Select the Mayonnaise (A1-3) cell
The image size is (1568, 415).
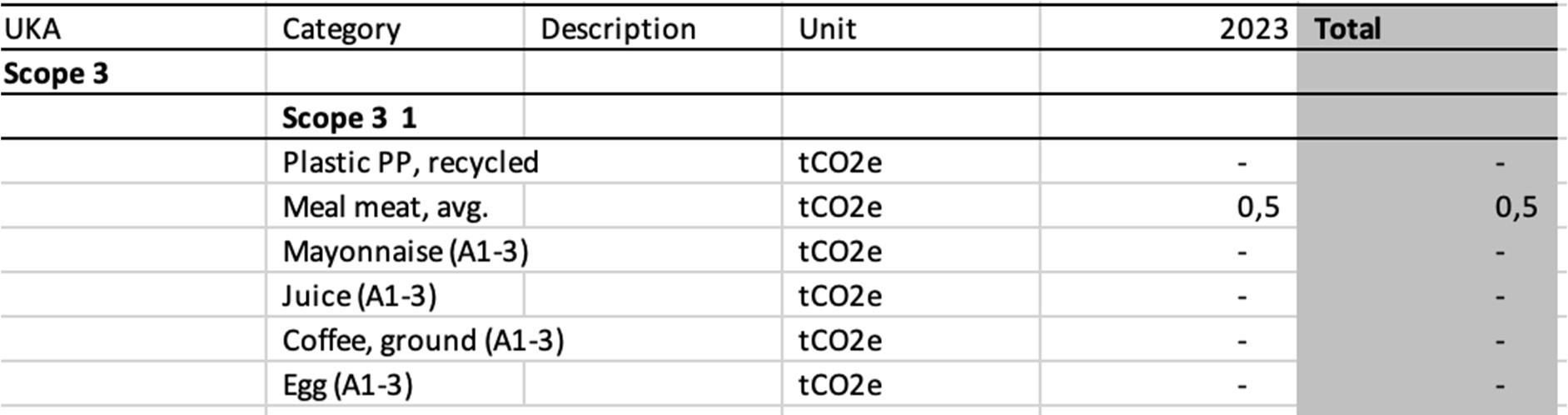click(x=406, y=252)
